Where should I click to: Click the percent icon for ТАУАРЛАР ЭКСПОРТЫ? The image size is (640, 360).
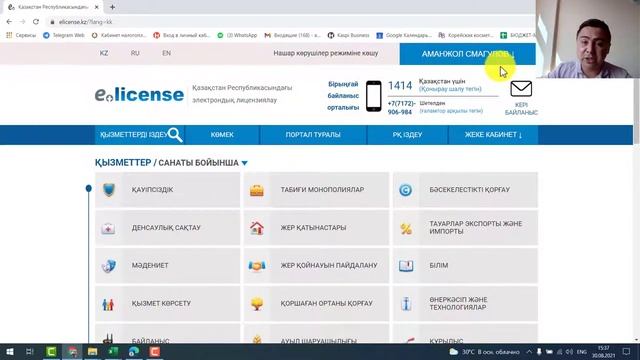[406, 229]
